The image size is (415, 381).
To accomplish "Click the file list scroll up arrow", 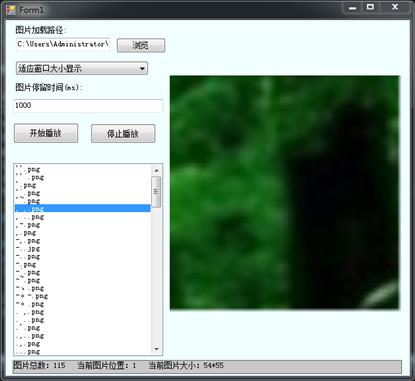I will [156, 171].
